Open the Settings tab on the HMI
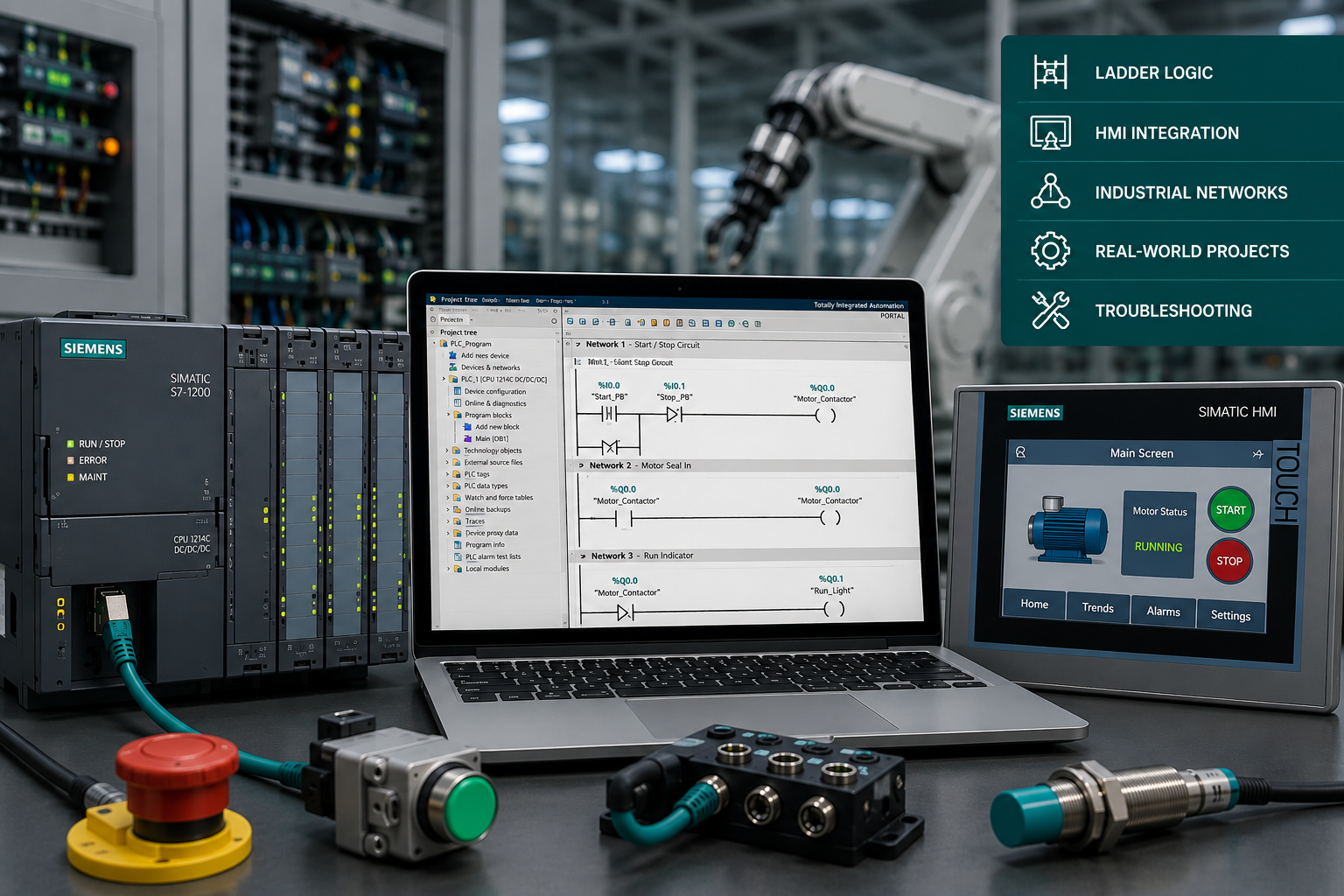 [x=1230, y=615]
